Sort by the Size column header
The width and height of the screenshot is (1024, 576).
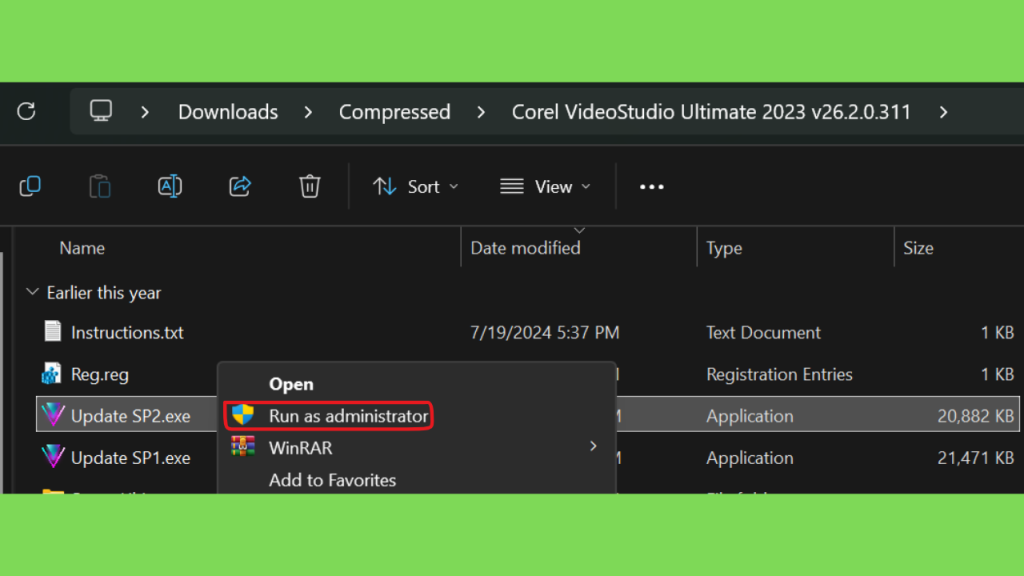pyautogui.click(x=918, y=248)
